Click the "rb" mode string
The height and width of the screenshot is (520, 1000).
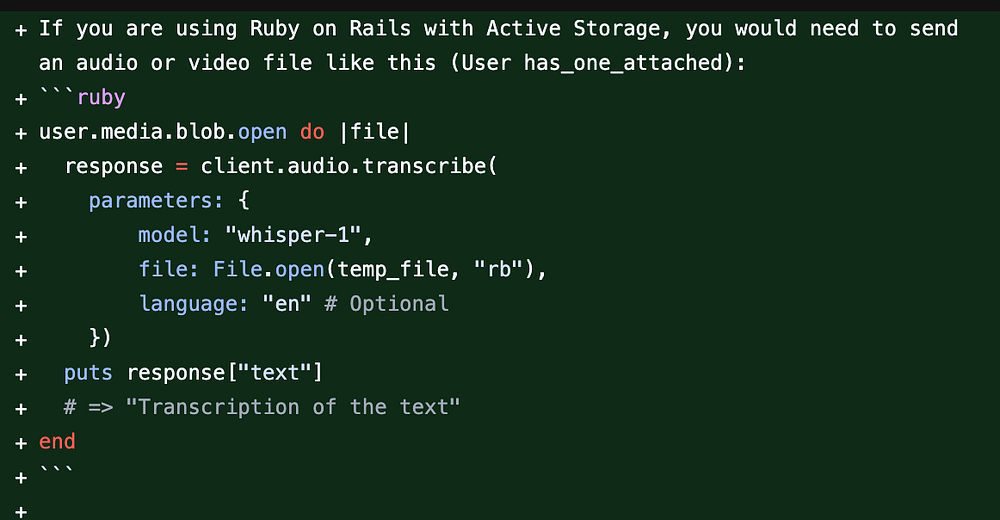pyautogui.click(x=499, y=269)
